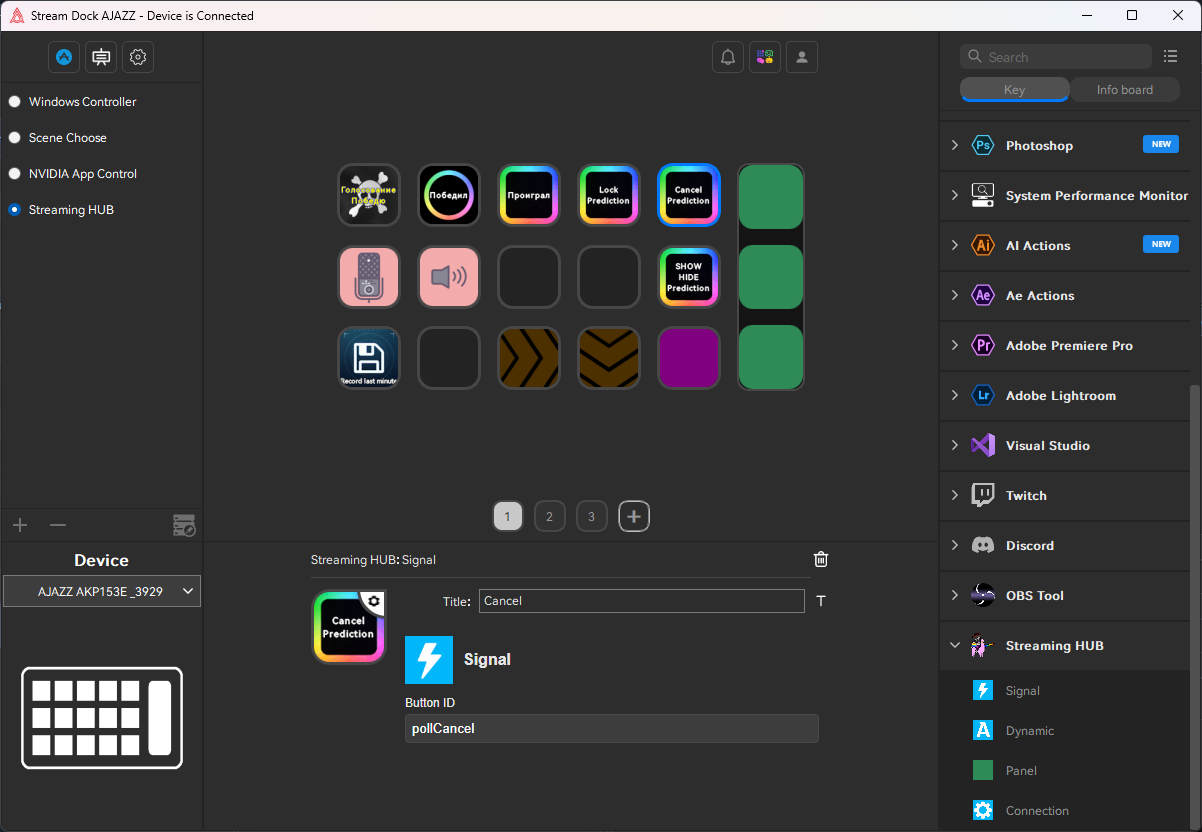Switch to the Info board tab
The image size is (1202, 832).
point(1125,90)
